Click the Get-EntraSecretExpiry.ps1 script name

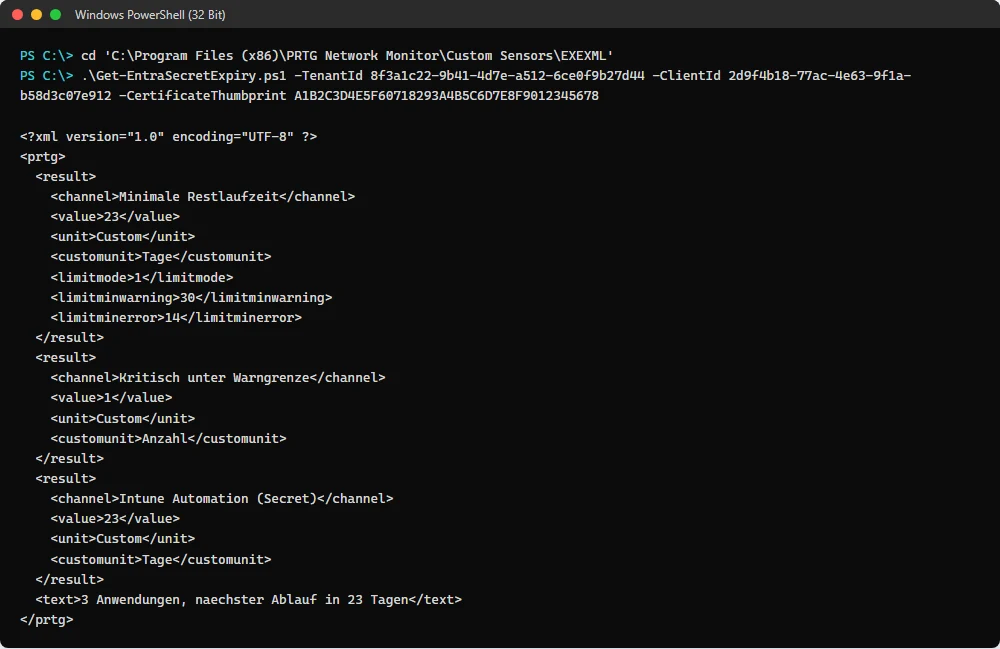tap(184, 75)
